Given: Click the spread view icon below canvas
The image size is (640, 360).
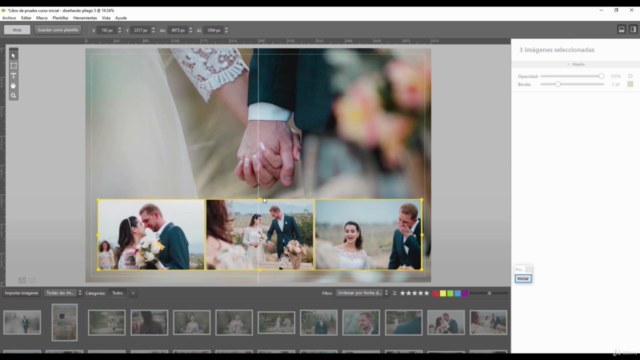Looking at the screenshot, I should pos(22,280).
